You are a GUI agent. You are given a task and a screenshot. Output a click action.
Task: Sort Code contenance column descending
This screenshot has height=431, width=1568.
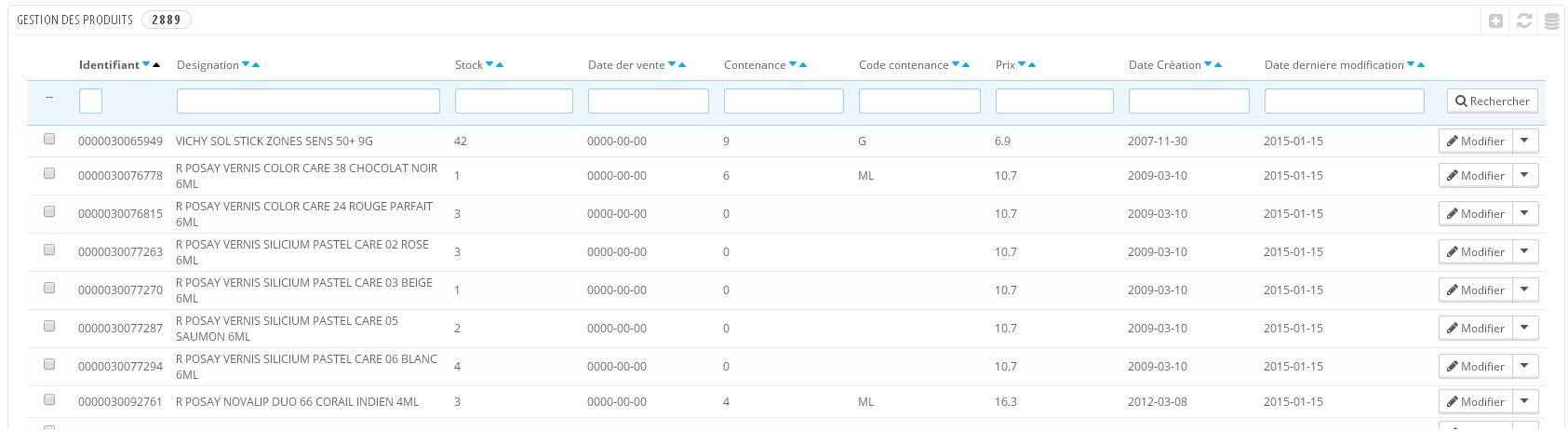956,65
